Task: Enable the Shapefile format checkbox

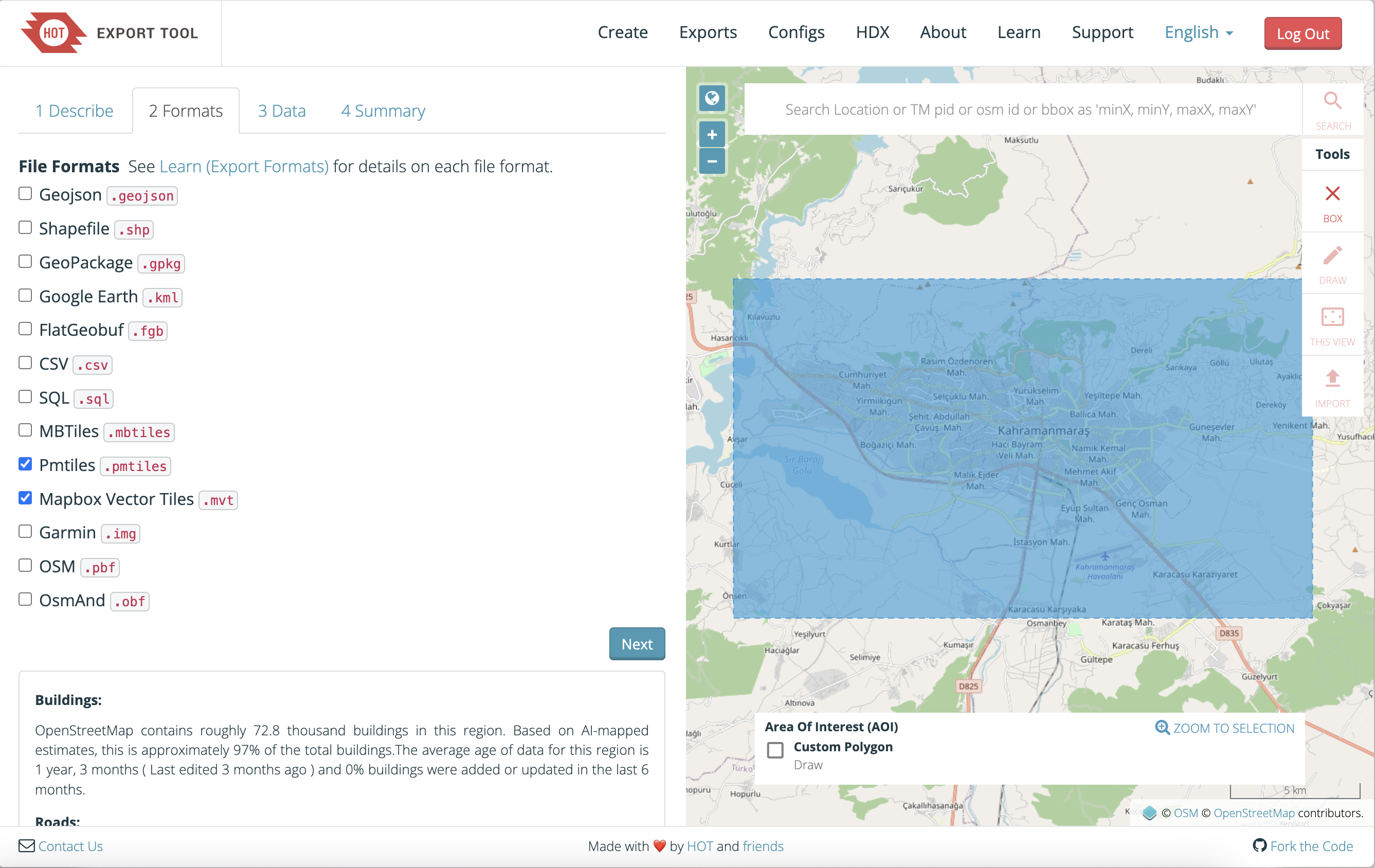Action: (x=25, y=227)
